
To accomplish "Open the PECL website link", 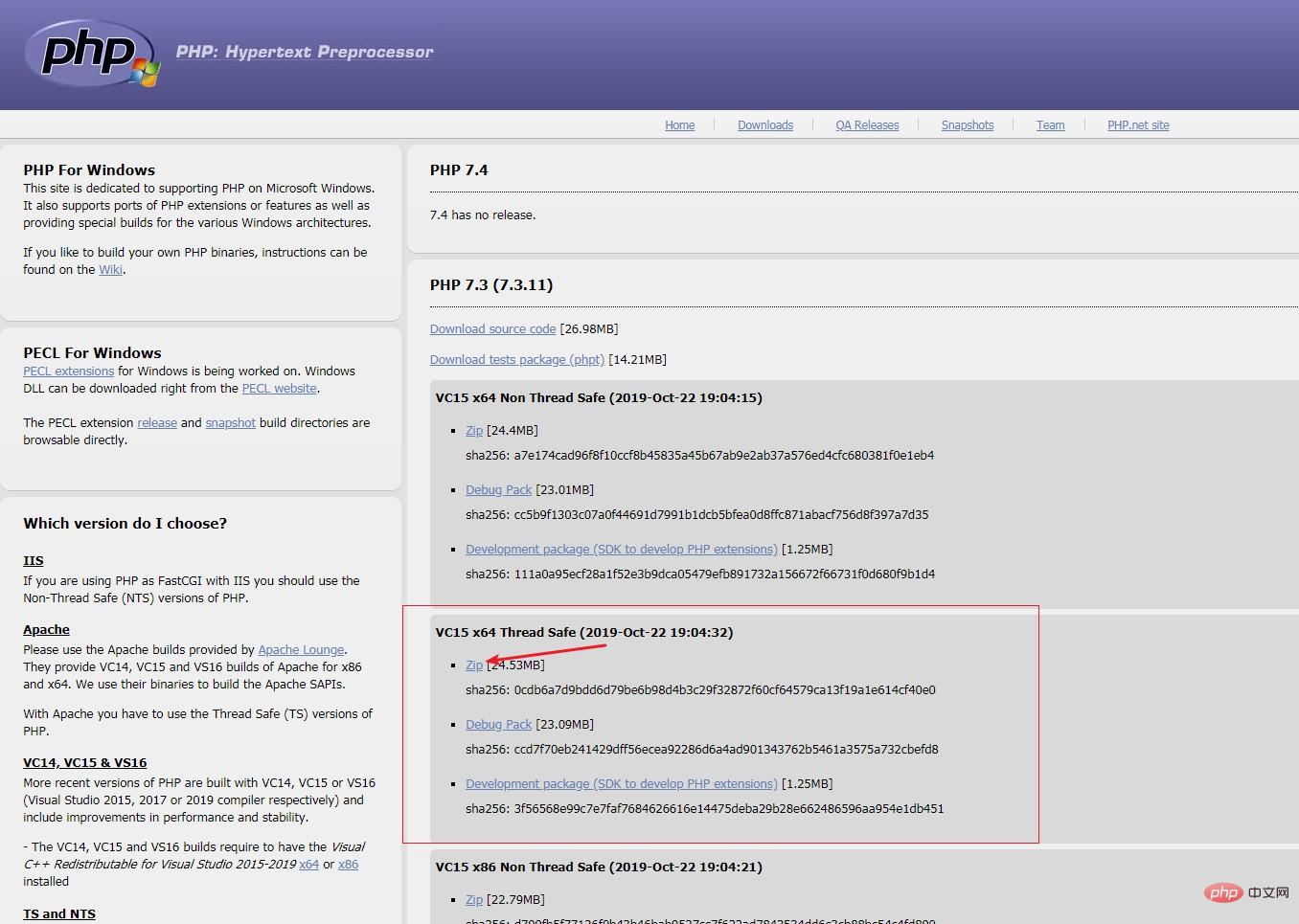I will click(x=280, y=389).
